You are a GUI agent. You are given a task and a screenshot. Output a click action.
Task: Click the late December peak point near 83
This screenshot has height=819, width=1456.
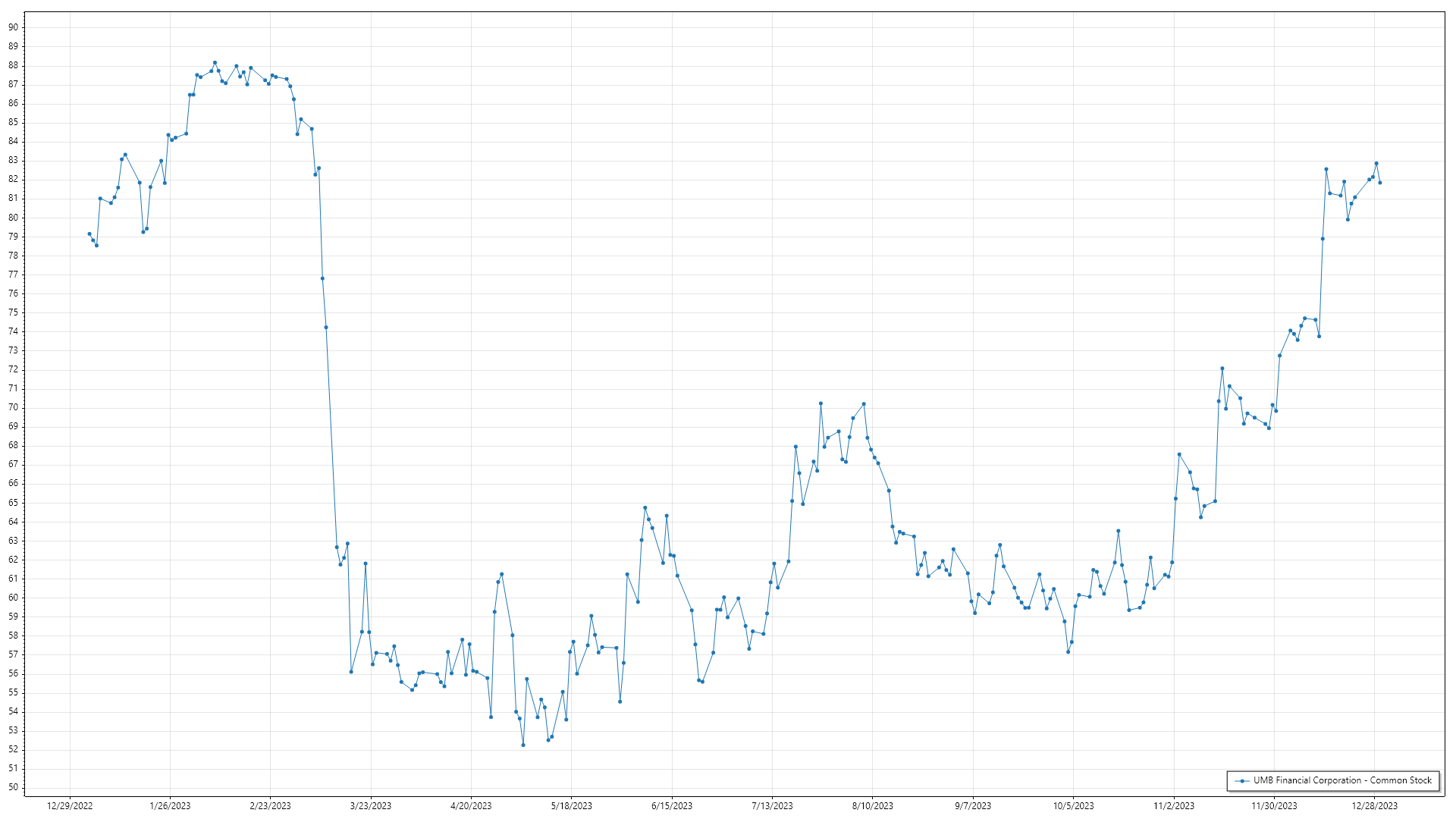(1376, 164)
